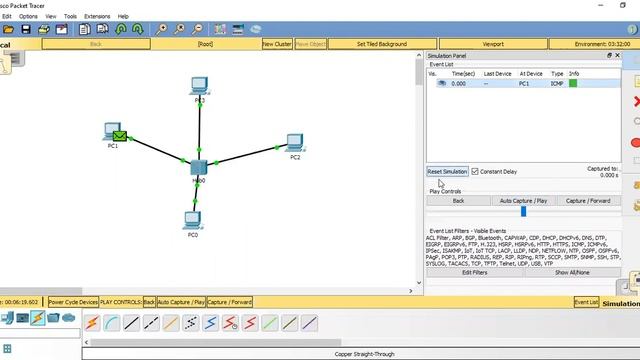Open the Help menu
The width and height of the screenshot is (640, 360).
point(123,16)
